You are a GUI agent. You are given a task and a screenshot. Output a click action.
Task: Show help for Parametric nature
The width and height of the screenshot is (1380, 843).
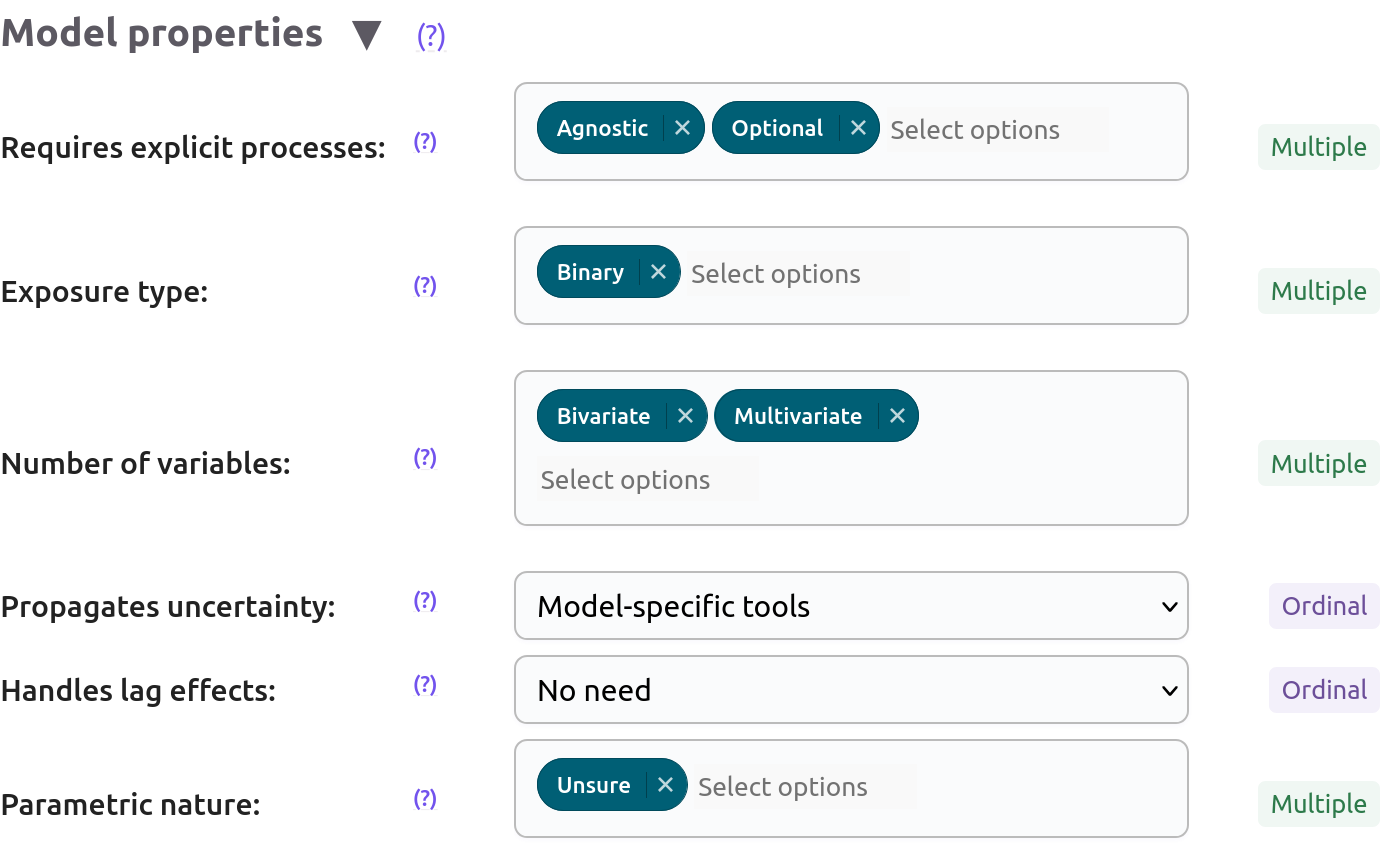(425, 799)
